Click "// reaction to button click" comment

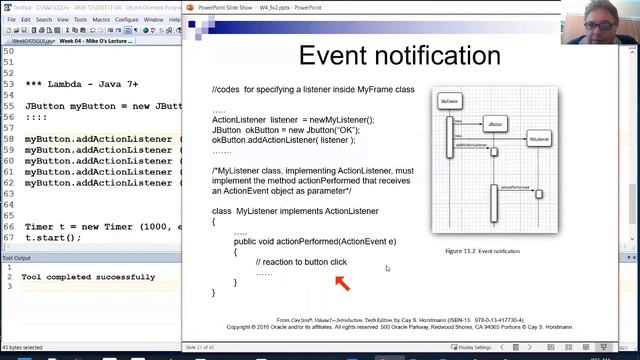[301, 262]
